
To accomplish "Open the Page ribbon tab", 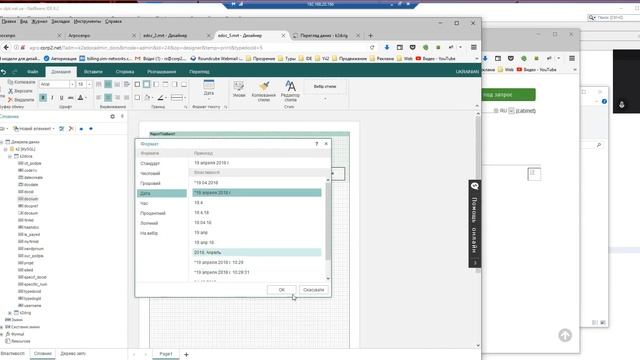I will [x=125, y=72].
